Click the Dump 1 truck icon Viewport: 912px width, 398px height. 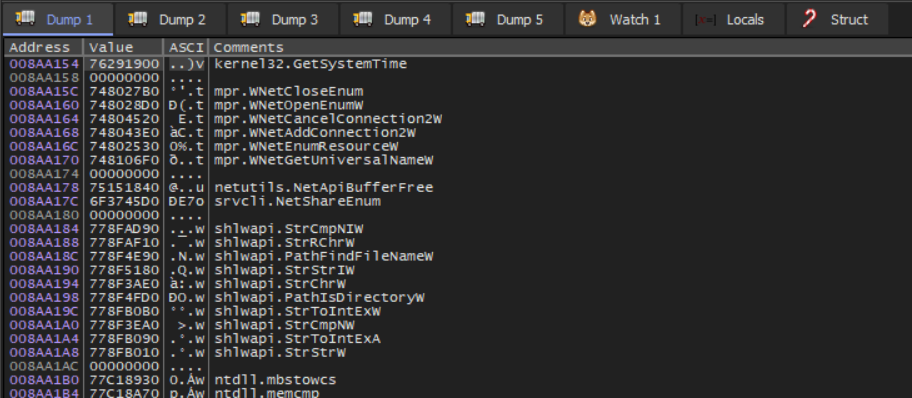(x=25, y=19)
